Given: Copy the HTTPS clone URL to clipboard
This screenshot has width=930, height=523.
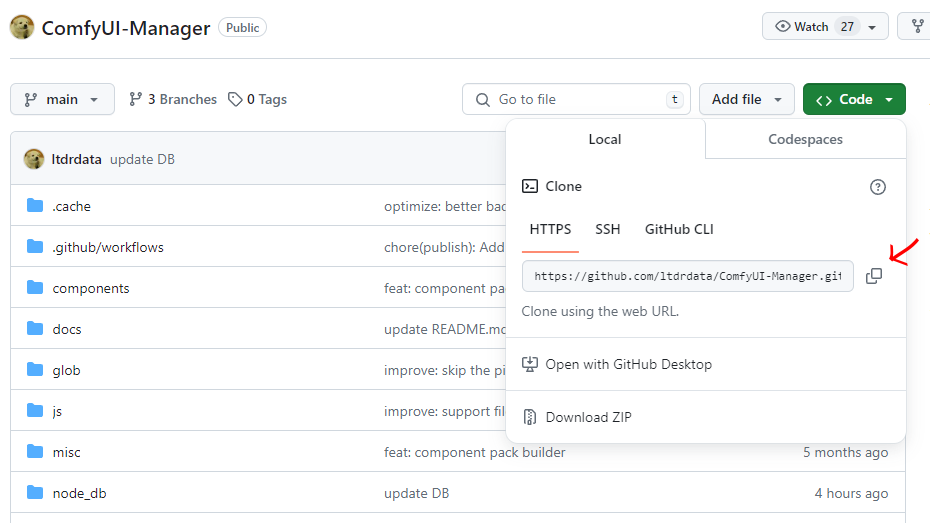Looking at the screenshot, I should pyautogui.click(x=874, y=276).
